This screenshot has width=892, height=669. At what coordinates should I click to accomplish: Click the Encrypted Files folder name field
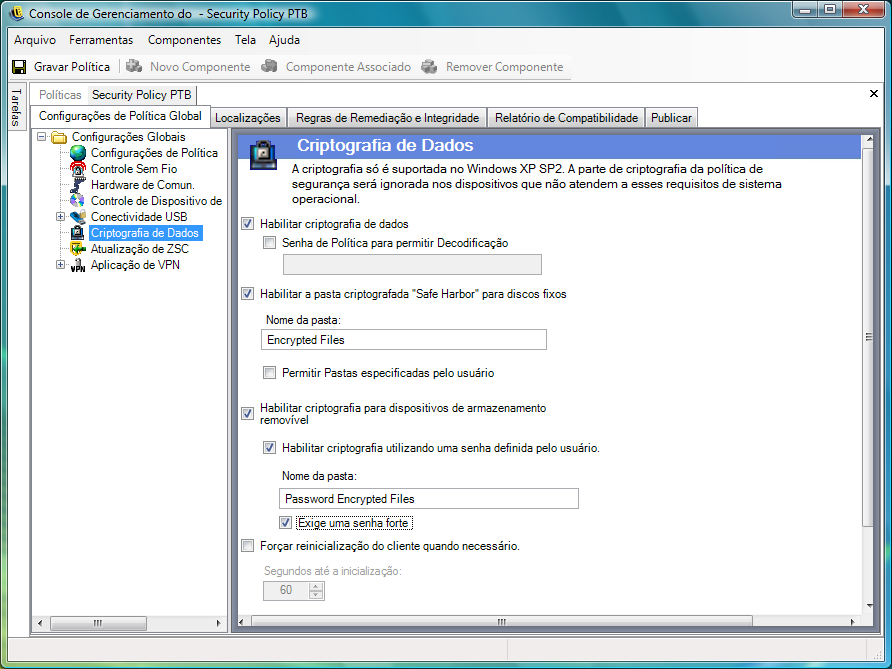404,340
